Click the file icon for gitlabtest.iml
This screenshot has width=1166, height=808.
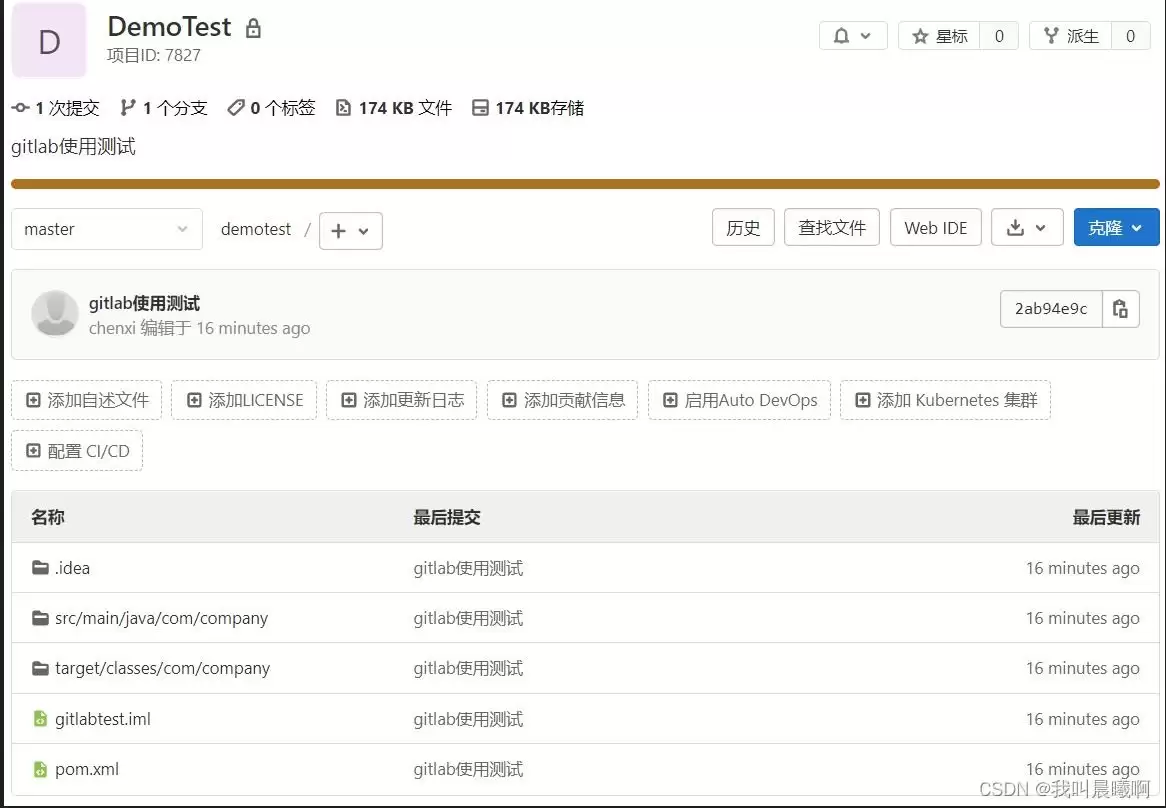point(40,719)
